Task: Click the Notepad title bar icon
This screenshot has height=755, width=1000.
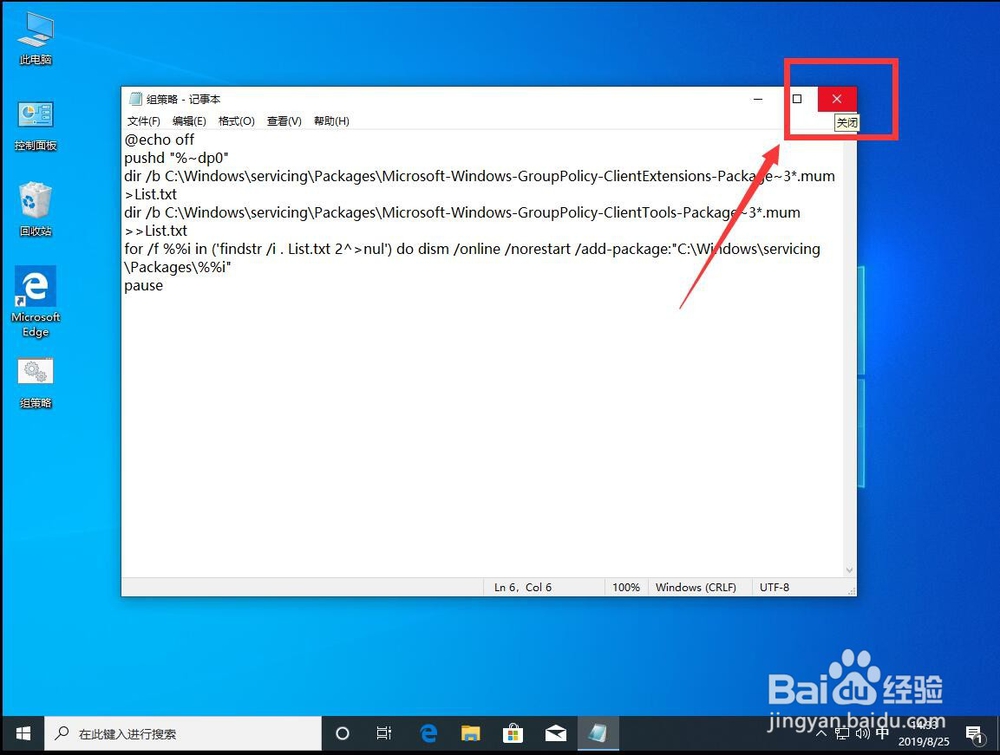Action: [x=135, y=99]
